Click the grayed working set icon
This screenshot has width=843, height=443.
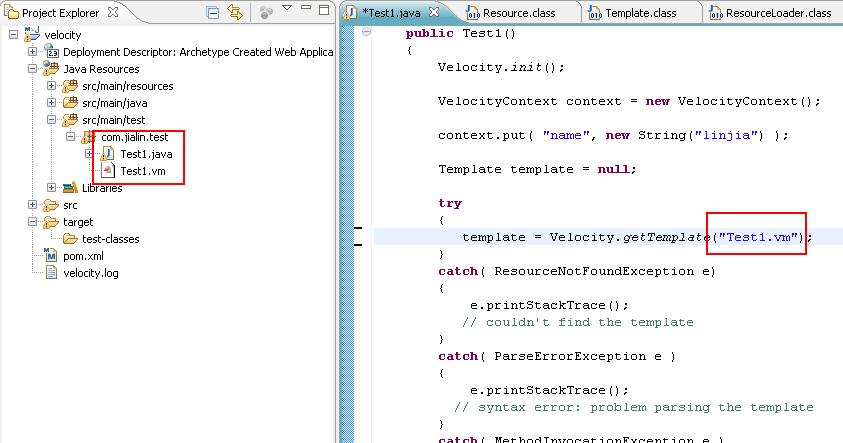click(x=266, y=12)
